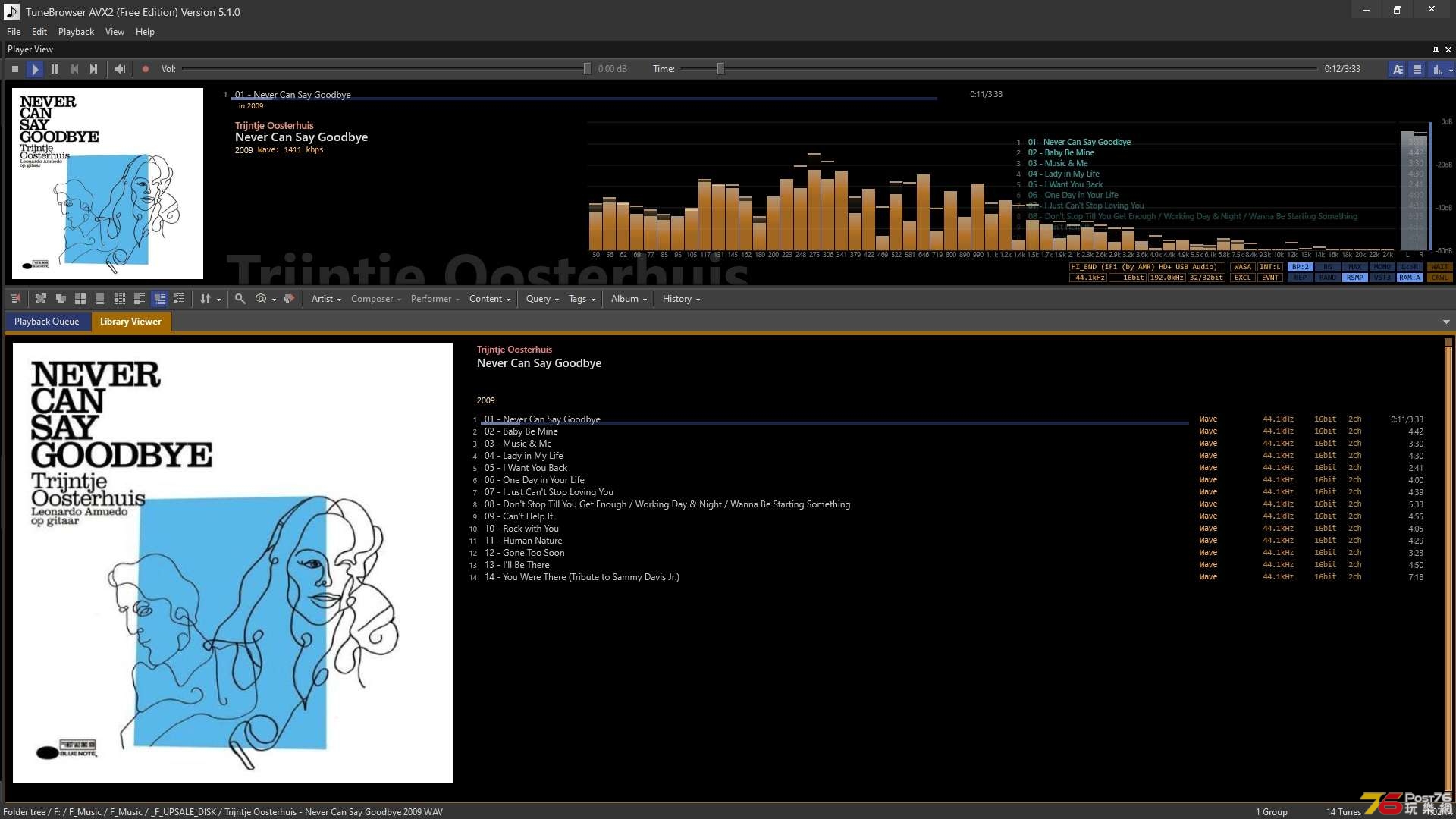Screen dimensions: 1456x819
Task: Select the dotted grid view icon
Action: (120, 299)
